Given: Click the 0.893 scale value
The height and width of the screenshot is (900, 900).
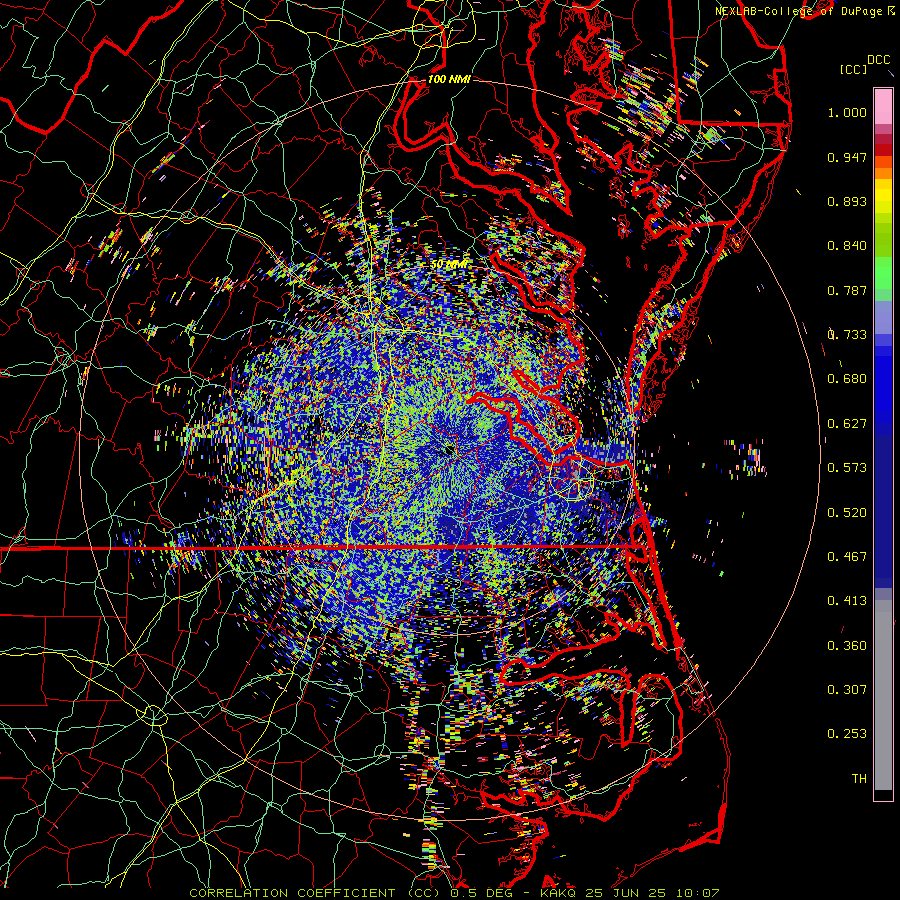Looking at the screenshot, I should 847,201.
